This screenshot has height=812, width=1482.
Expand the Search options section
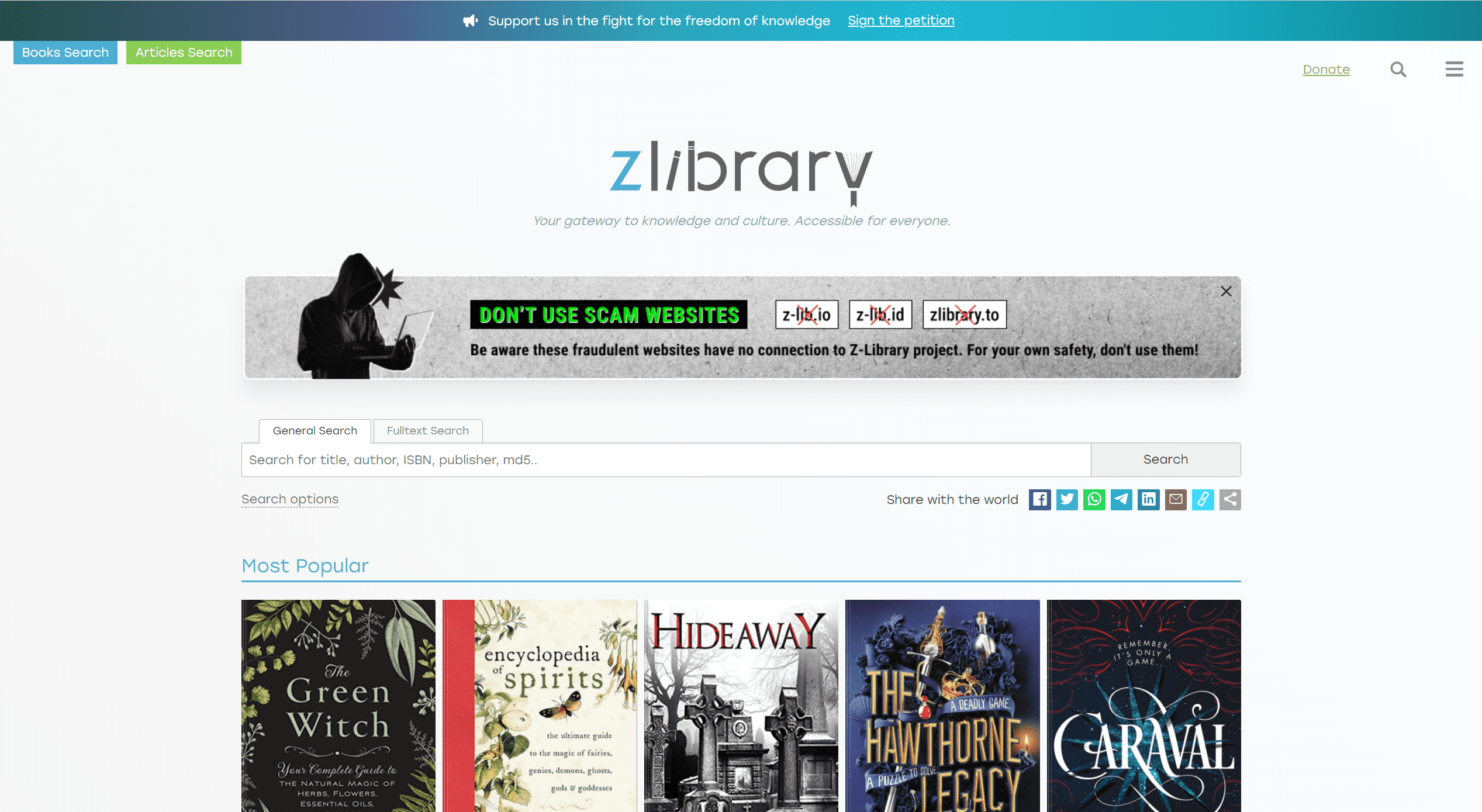click(289, 499)
